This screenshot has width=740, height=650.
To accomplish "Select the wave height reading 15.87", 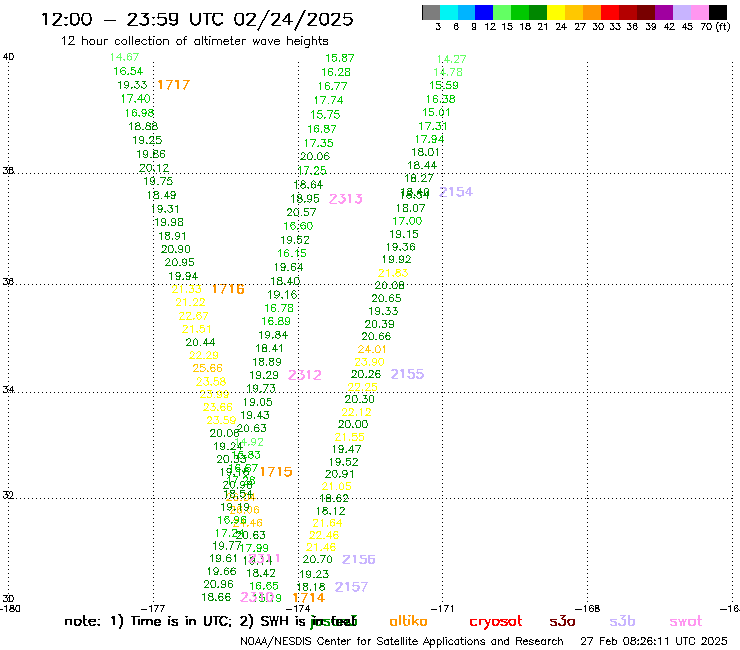I will click(x=339, y=58).
